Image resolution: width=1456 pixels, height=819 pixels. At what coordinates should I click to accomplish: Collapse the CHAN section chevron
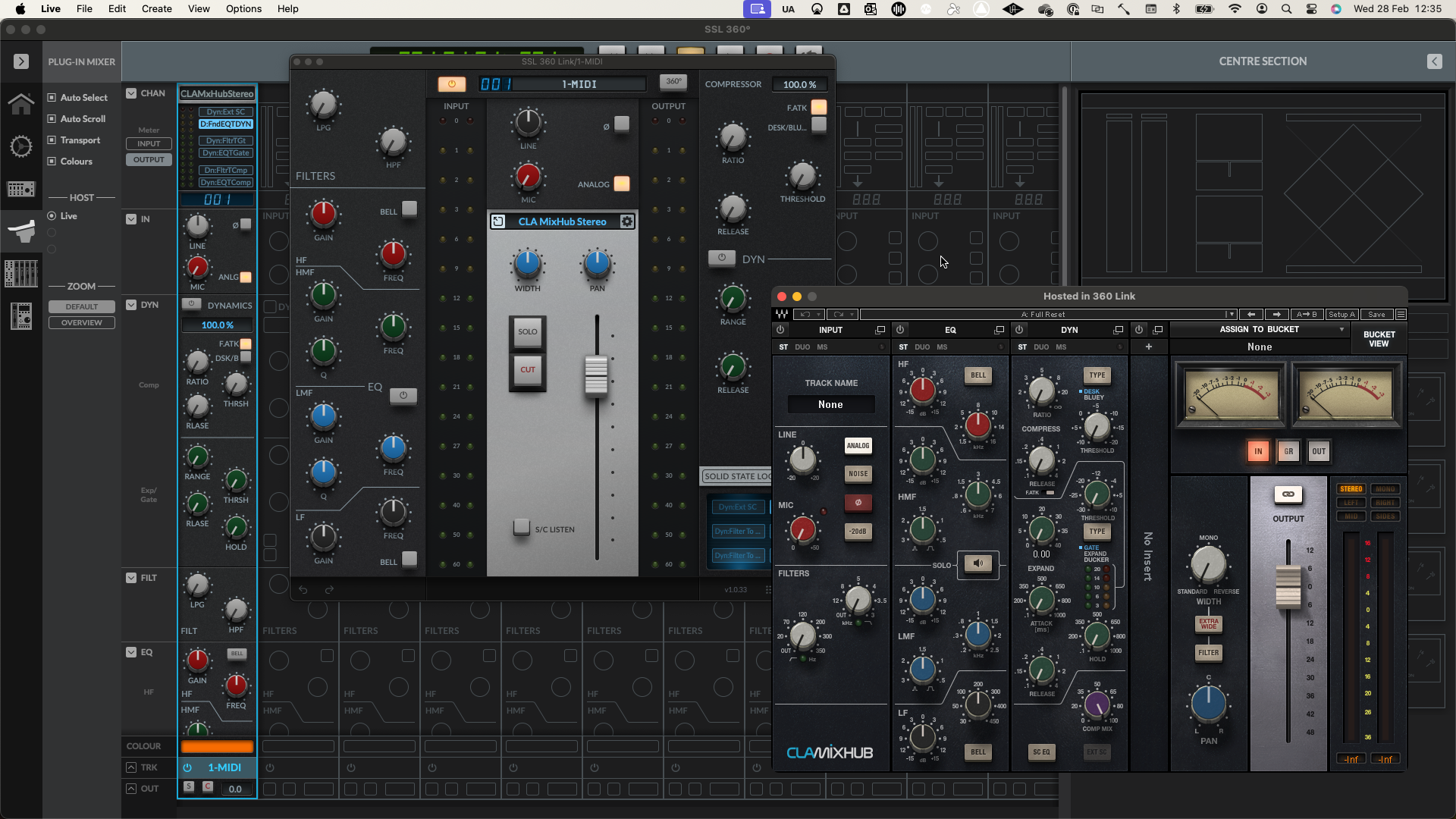[x=131, y=93]
